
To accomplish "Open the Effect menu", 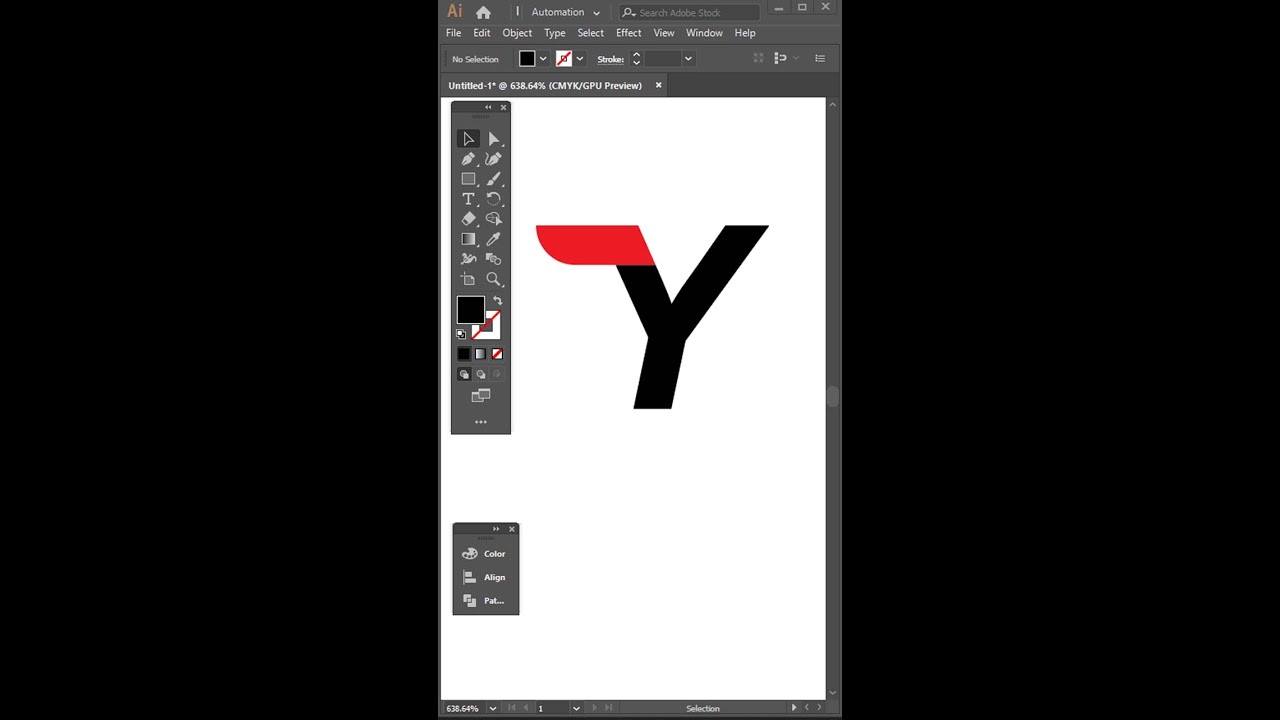I will [629, 33].
